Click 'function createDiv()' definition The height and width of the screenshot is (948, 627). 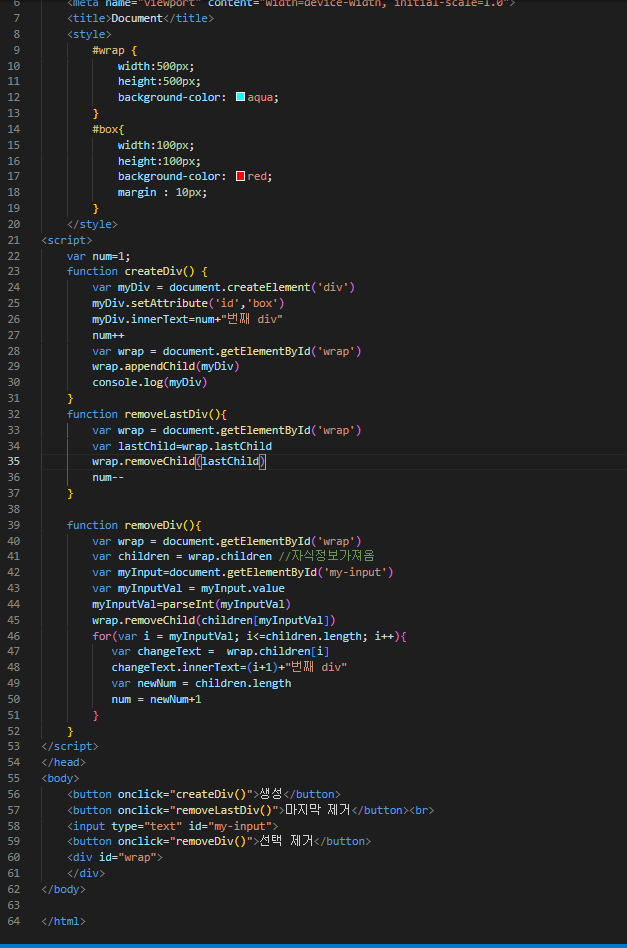(137, 271)
